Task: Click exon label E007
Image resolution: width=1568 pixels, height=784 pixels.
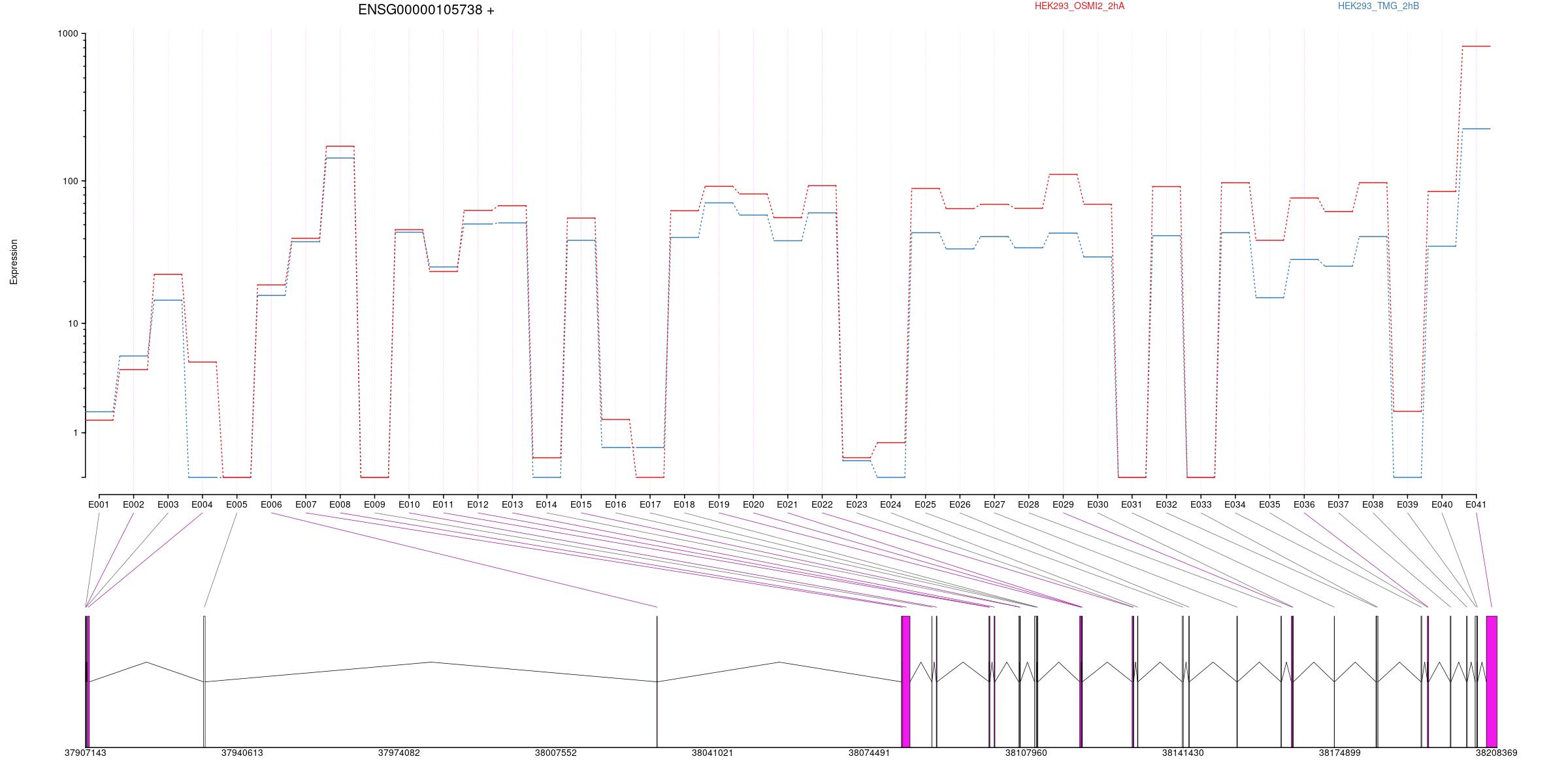Action: click(x=306, y=504)
